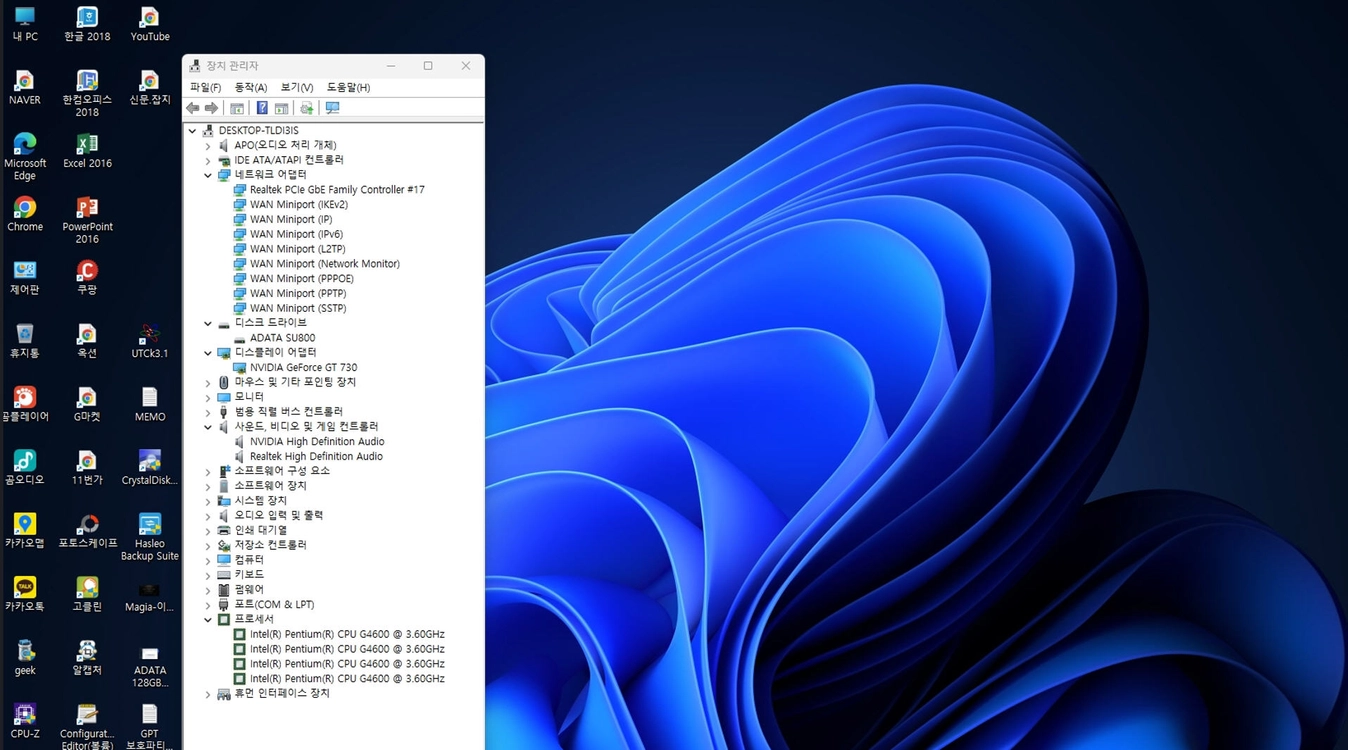Select the 카카오톡 desktop icon
Viewport: 1348px width, 750px height.
pos(25,594)
